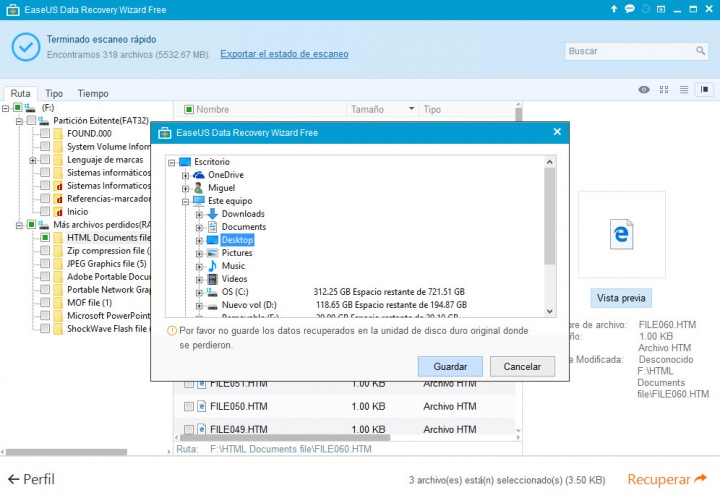Switch to the Tipo tab
This screenshot has width=720, height=503.
pos(54,93)
